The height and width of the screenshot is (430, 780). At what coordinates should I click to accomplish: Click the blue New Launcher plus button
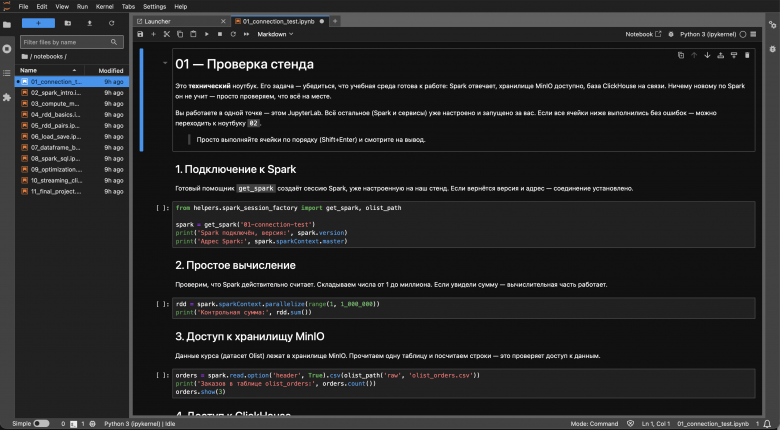tap(38, 23)
